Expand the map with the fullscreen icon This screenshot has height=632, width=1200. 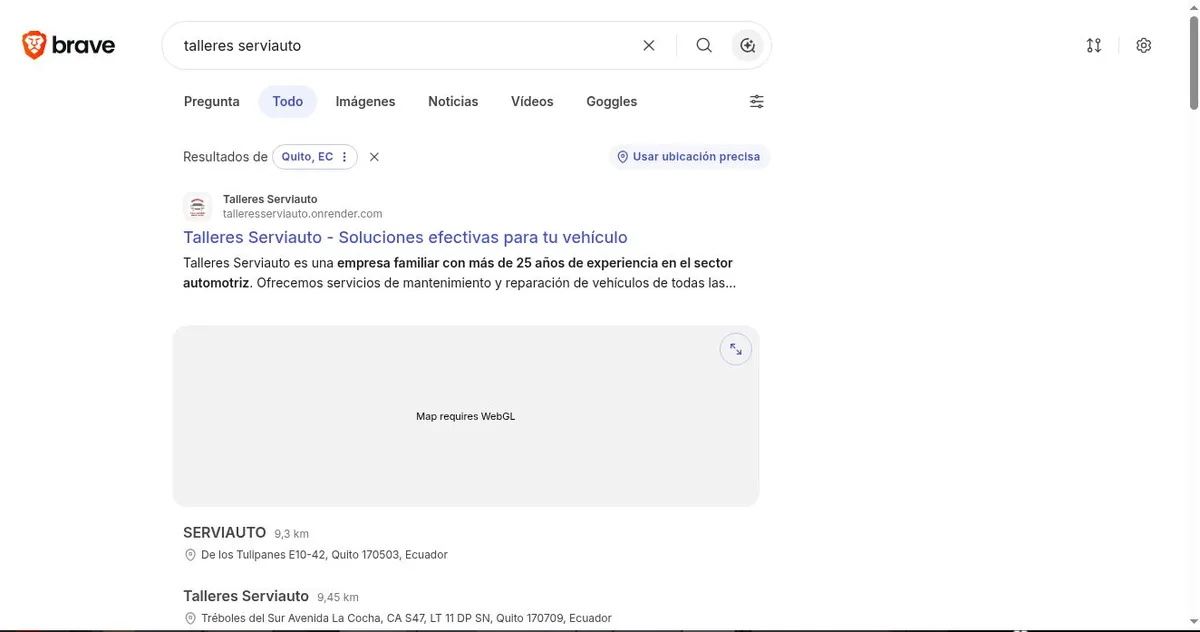(736, 349)
